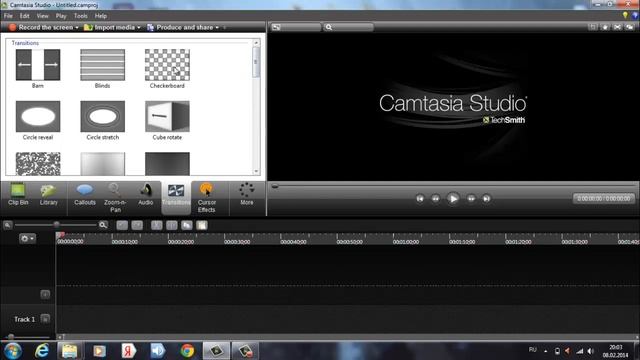Open the timeline settings gear dropdown
The height and width of the screenshot is (360, 640).
point(27,238)
